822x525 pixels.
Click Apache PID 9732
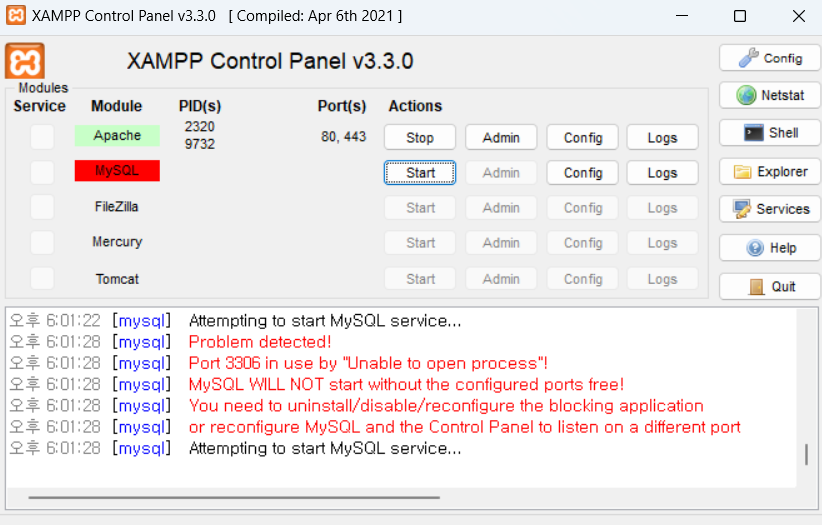coord(200,144)
